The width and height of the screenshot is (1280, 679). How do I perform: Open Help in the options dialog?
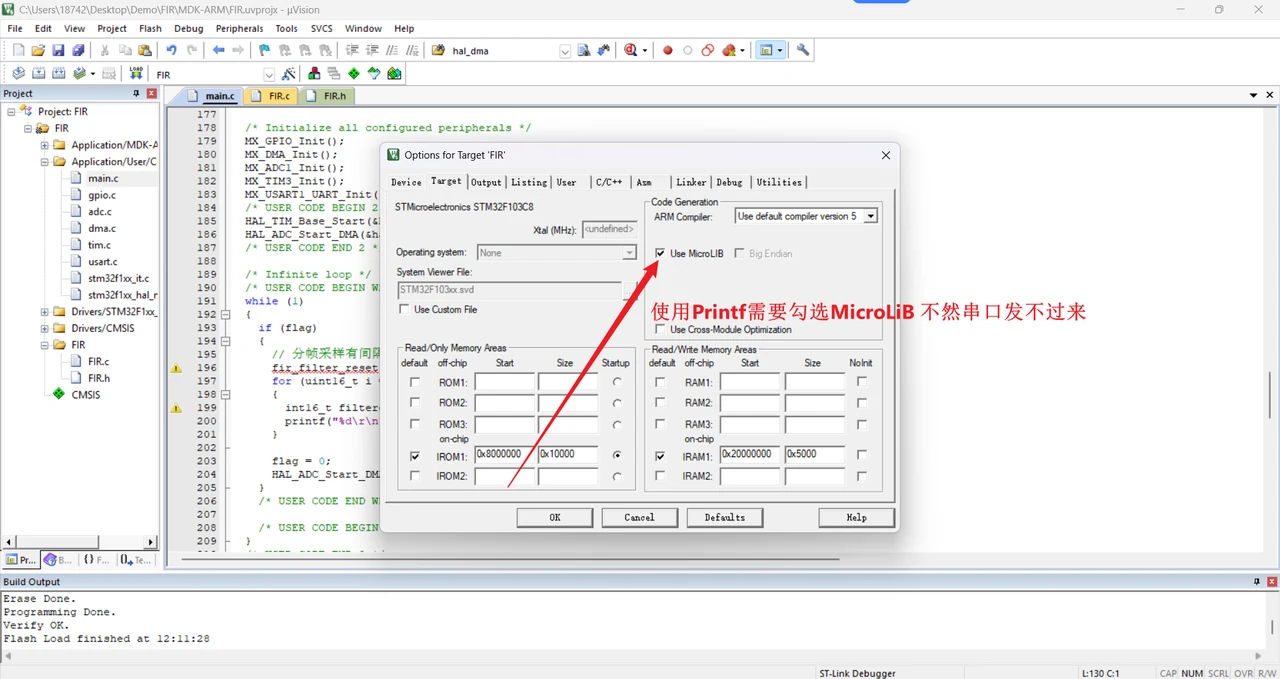pos(856,517)
